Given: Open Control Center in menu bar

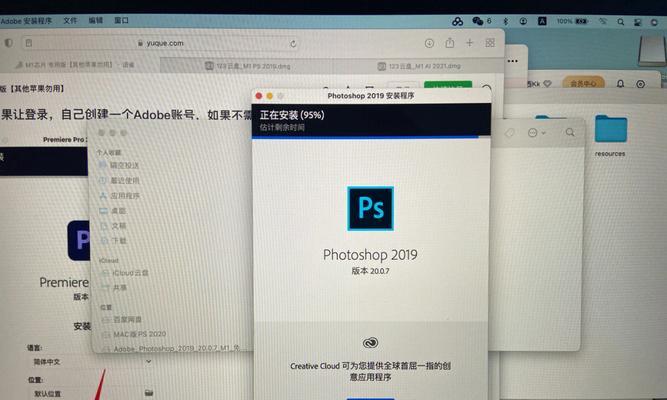Looking at the screenshot, I should [x=637, y=22].
